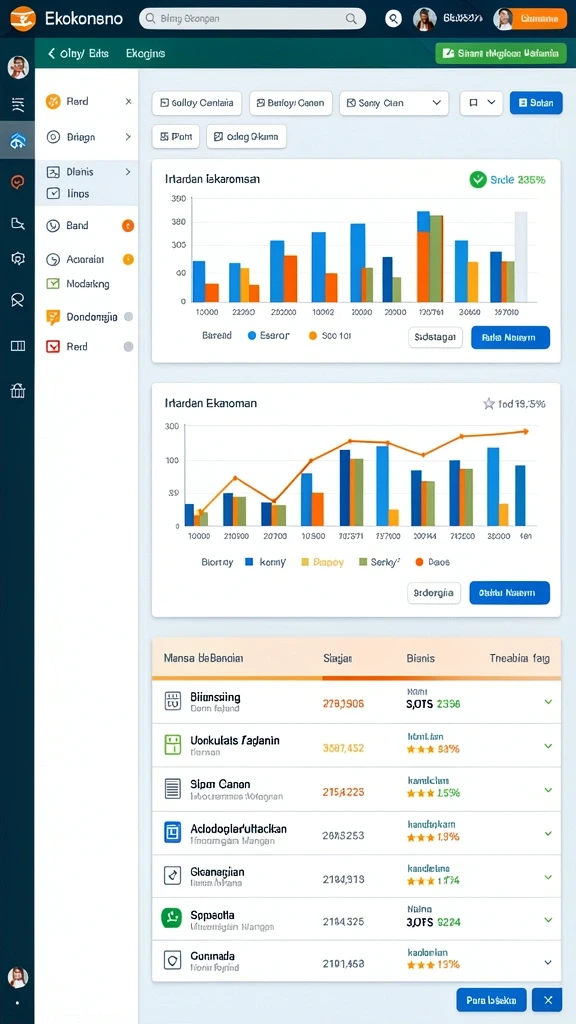Open the hamburger menu icon in left rail

[18, 103]
